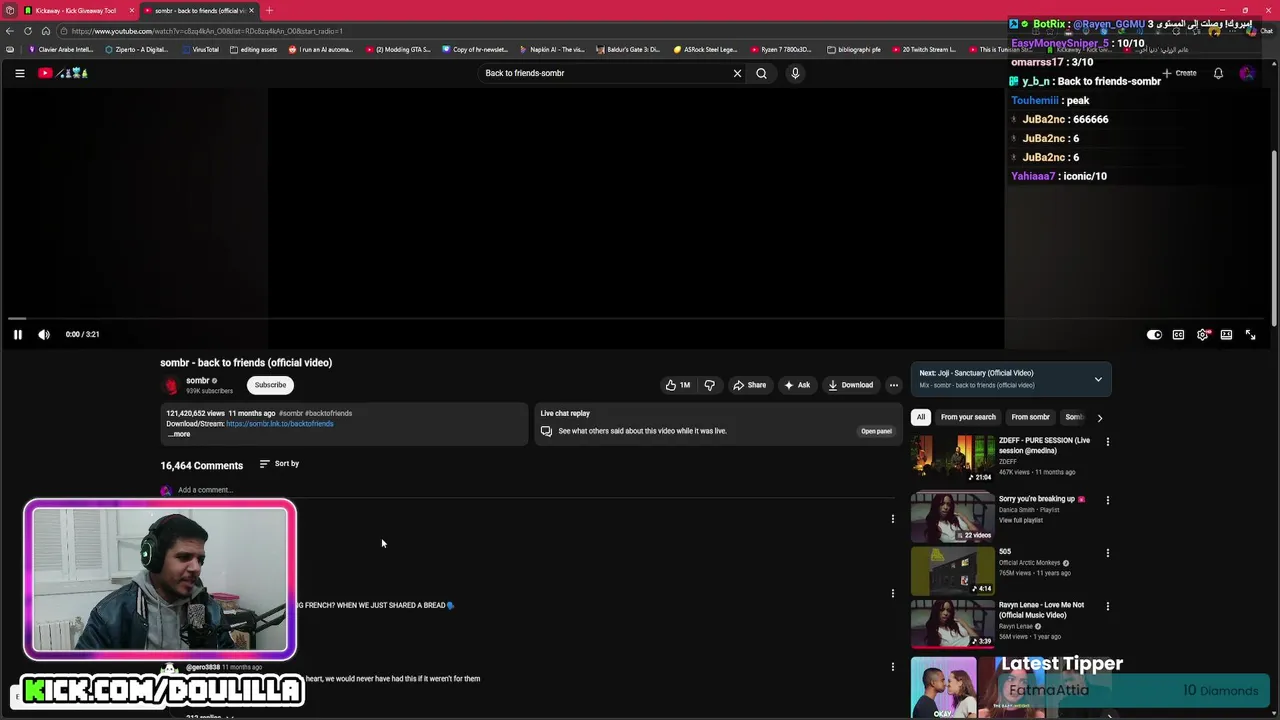Close the Kickaway browser tab
This screenshot has height=720, width=1280.
coord(131,10)
